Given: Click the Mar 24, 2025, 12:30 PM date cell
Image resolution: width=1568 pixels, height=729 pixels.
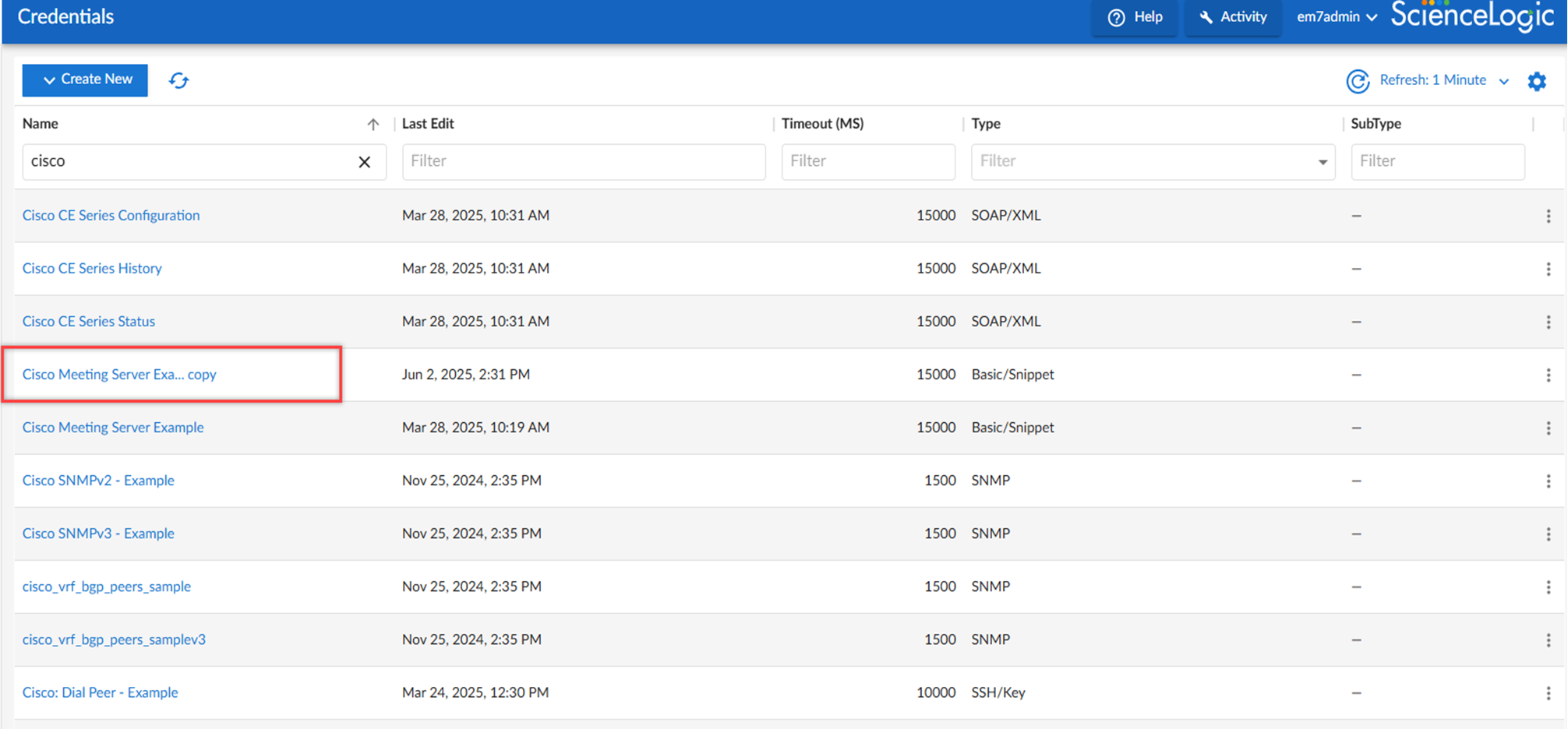Looking at the screenshot, I should 475,692.
